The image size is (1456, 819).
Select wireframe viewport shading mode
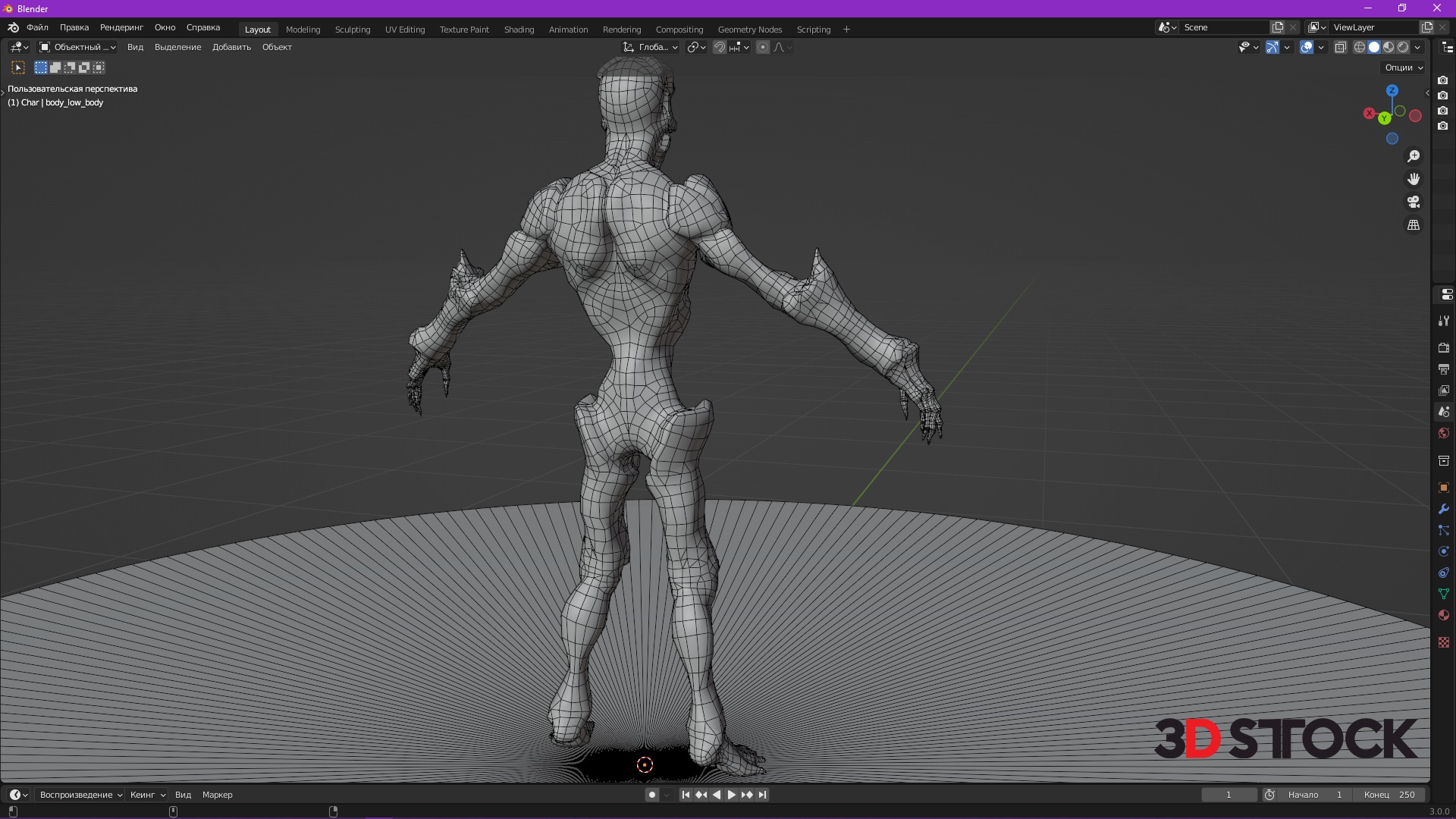click(1360, 47)
